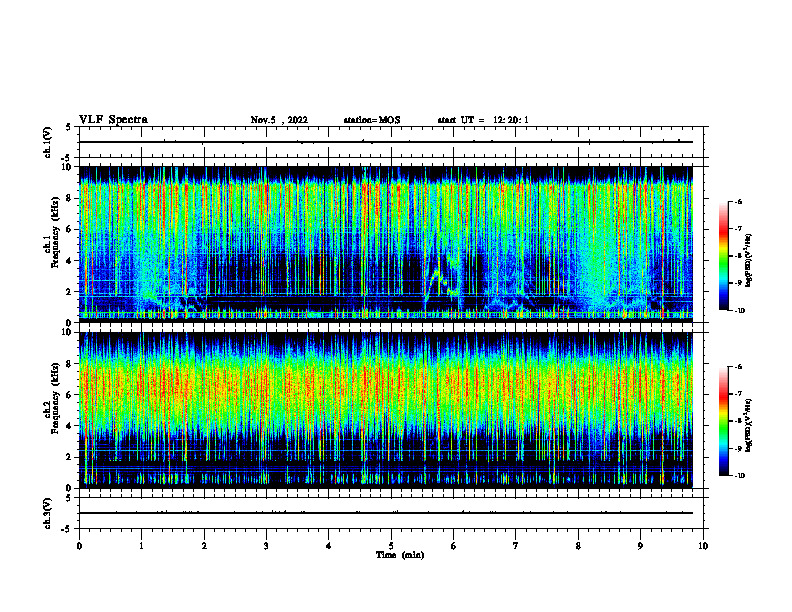
Task: Click the "Time (min)" x-axis label
Action: click(x=400, y=555)
